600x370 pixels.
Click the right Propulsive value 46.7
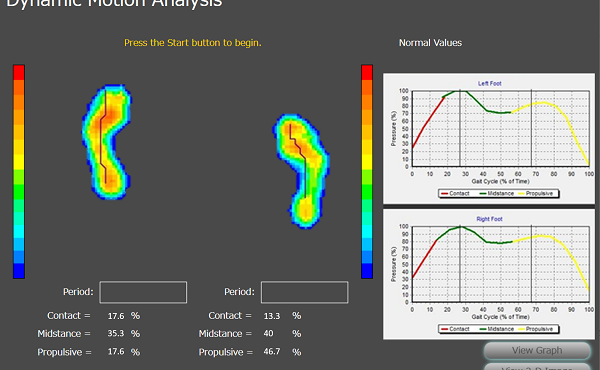[x=272, y=351]
